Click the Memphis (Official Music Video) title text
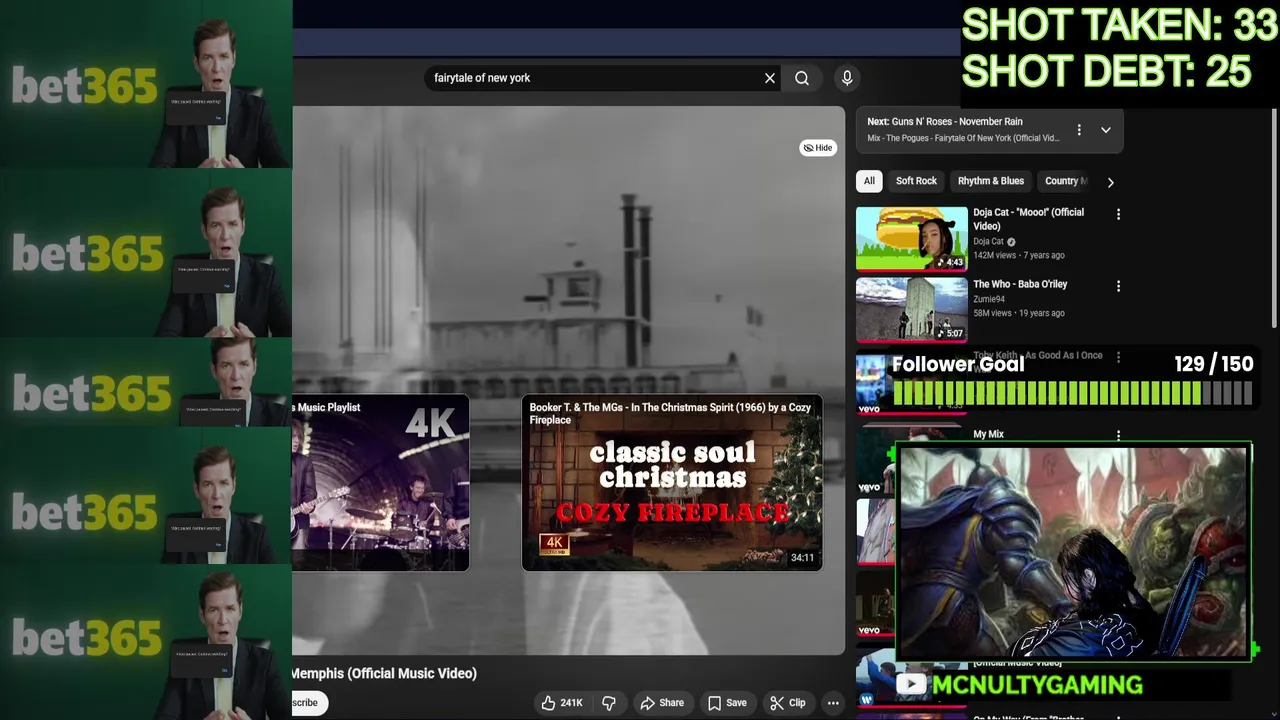The height and width of the screenshot is (720, 1280). pos(384,673)
